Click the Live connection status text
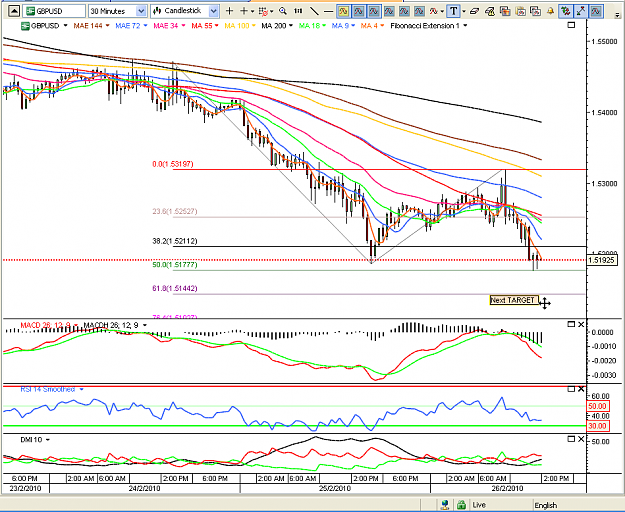625x512 pixels. pyautogui.click(x=479, y=505)
